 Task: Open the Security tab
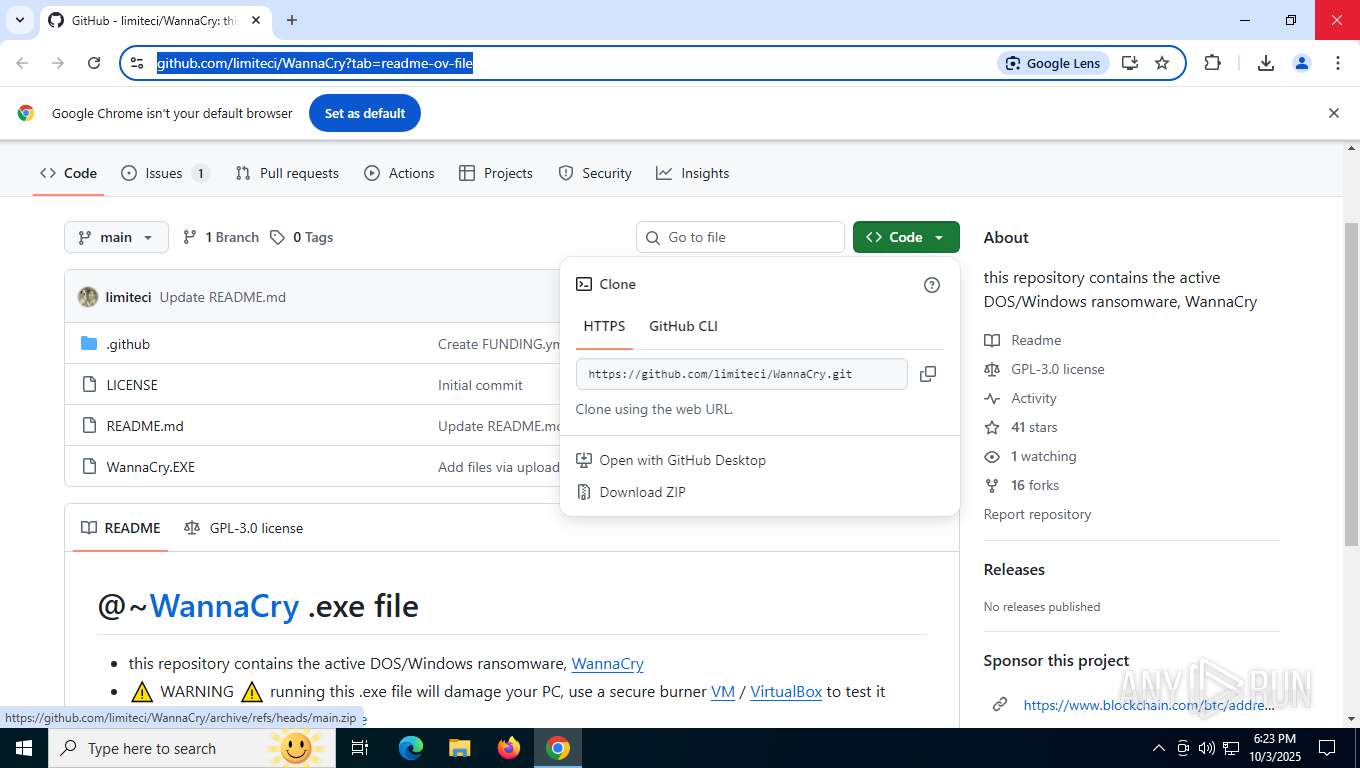pos(595,173)
